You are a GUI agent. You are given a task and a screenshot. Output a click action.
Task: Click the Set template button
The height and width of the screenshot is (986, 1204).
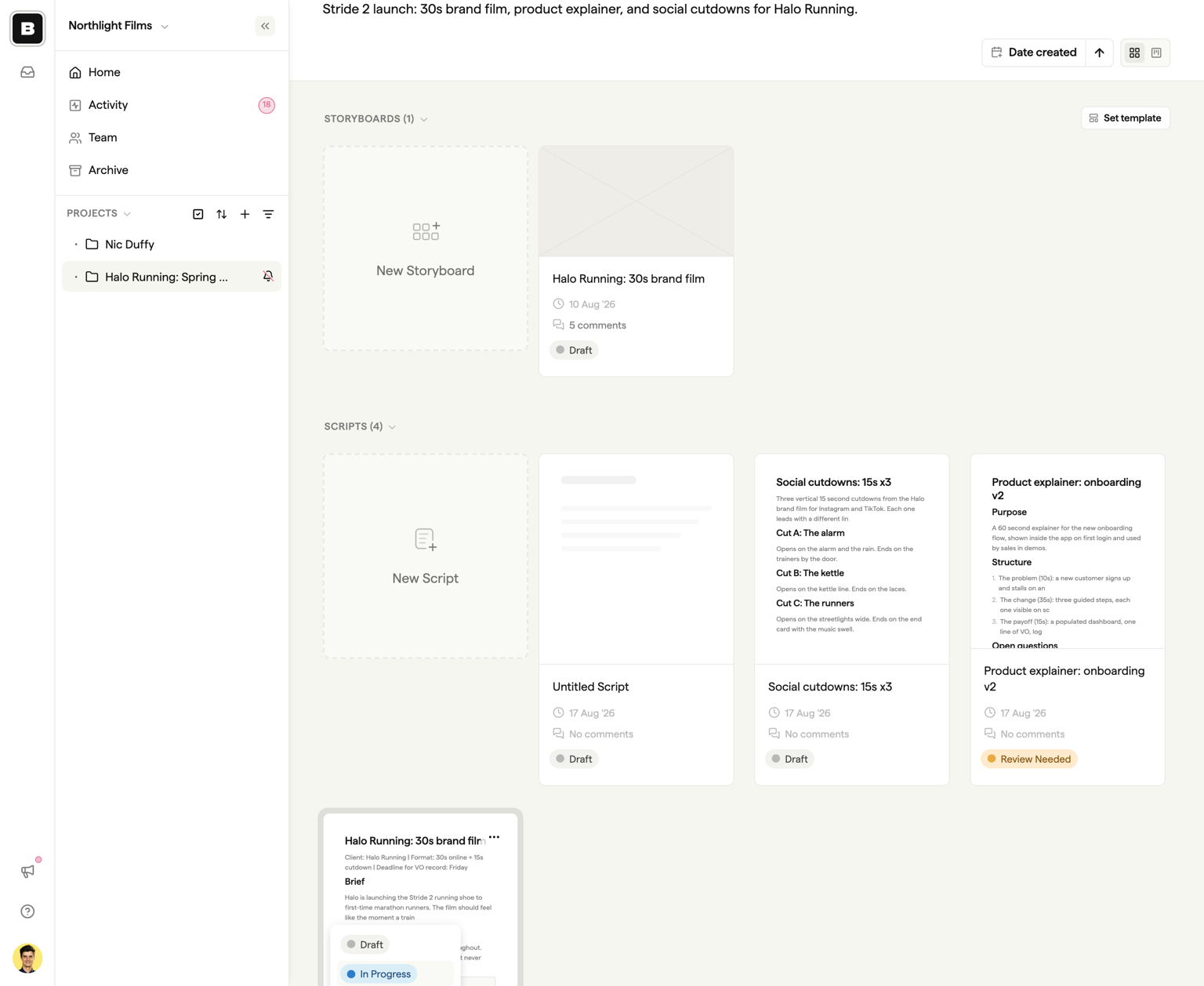pyautogui.click(x=1126, y=118)
